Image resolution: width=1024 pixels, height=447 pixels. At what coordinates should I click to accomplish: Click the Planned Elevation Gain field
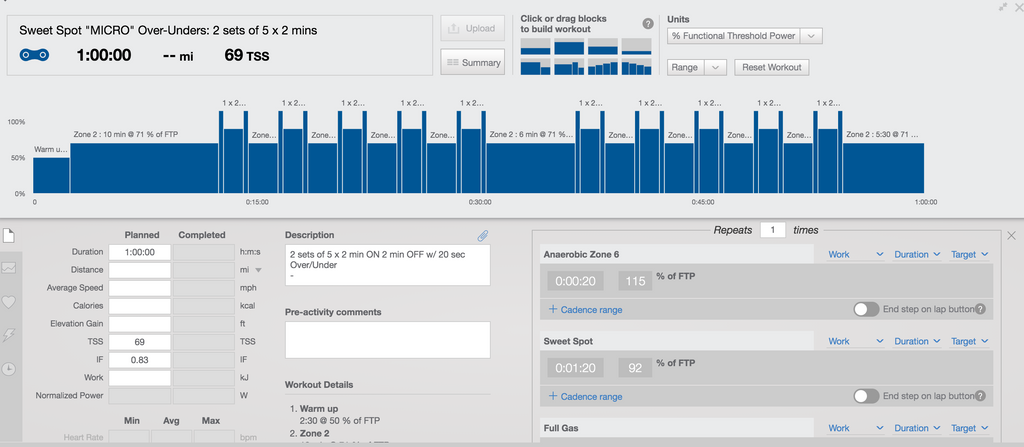140,323
